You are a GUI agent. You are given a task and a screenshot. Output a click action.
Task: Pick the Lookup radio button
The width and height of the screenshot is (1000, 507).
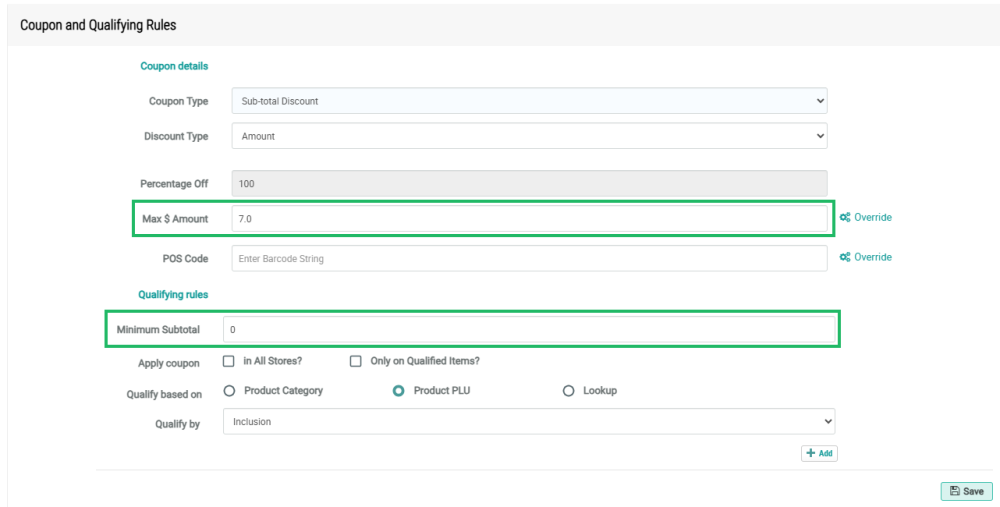pos(569,391)
